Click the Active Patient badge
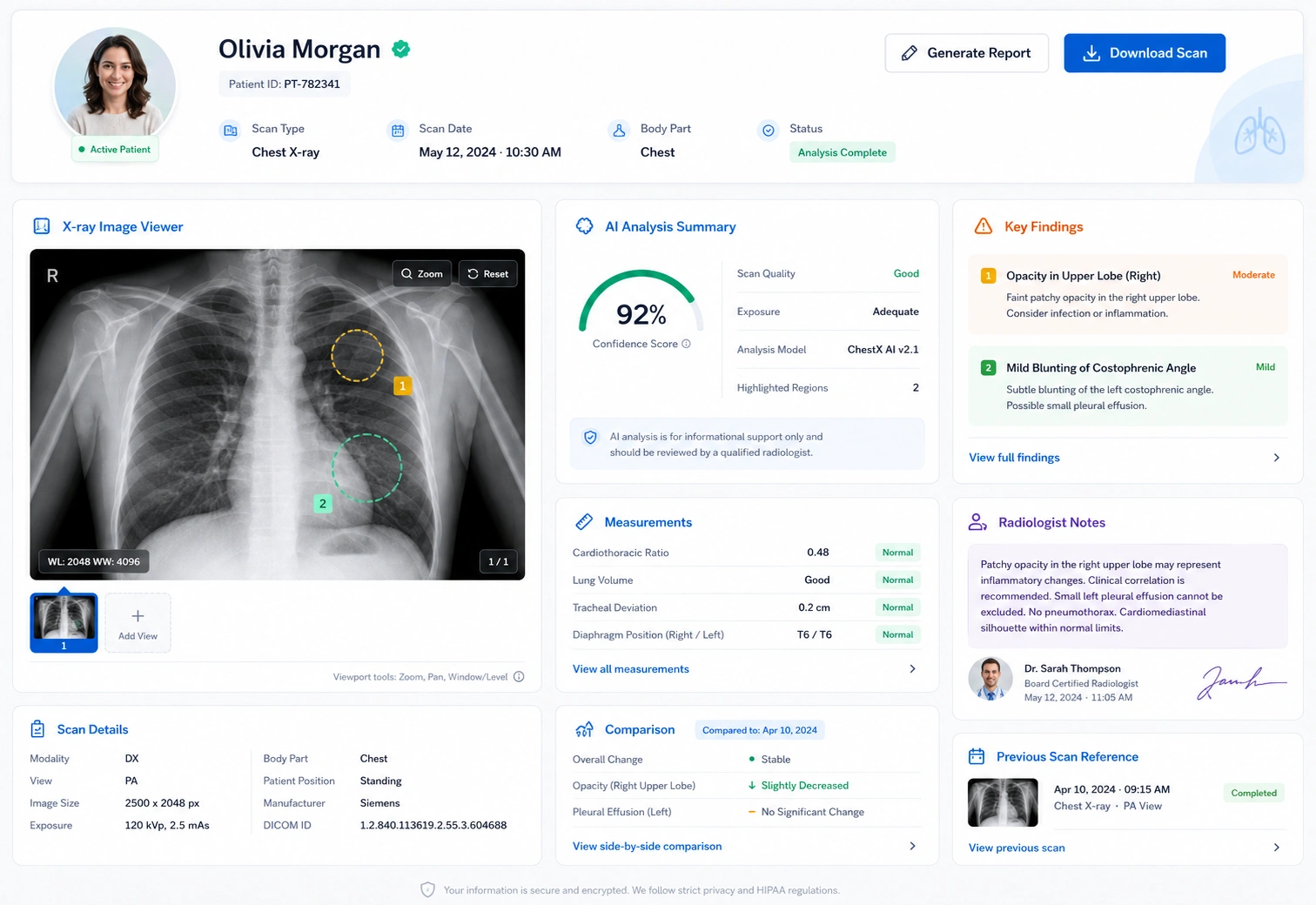The image size is (1316, 905). [x=114, y=150]
